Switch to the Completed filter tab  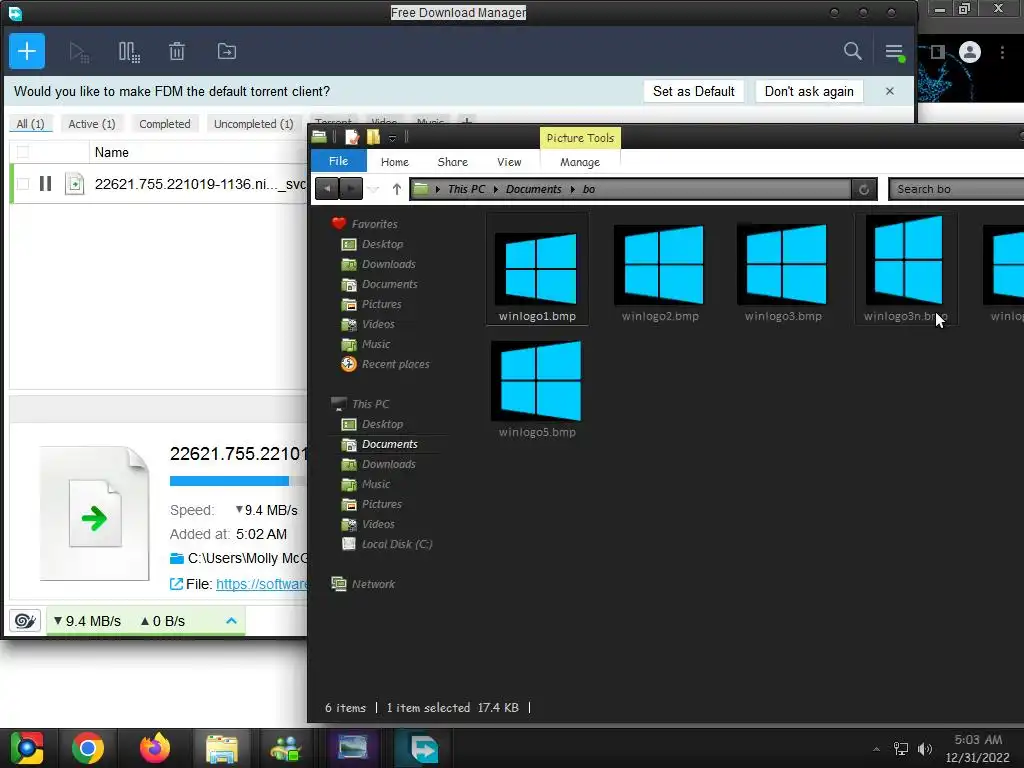pyautogui.click(x=165, y=124)
